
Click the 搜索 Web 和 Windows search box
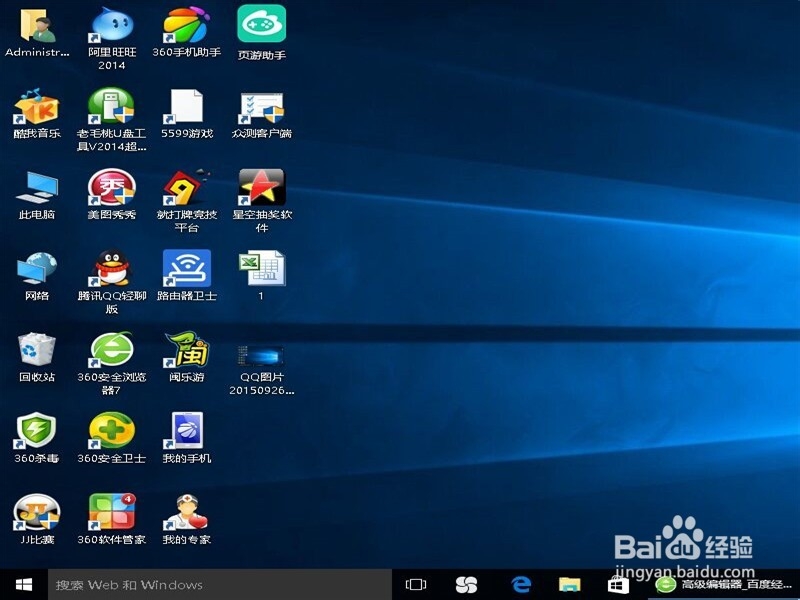[x=219, y=585]
